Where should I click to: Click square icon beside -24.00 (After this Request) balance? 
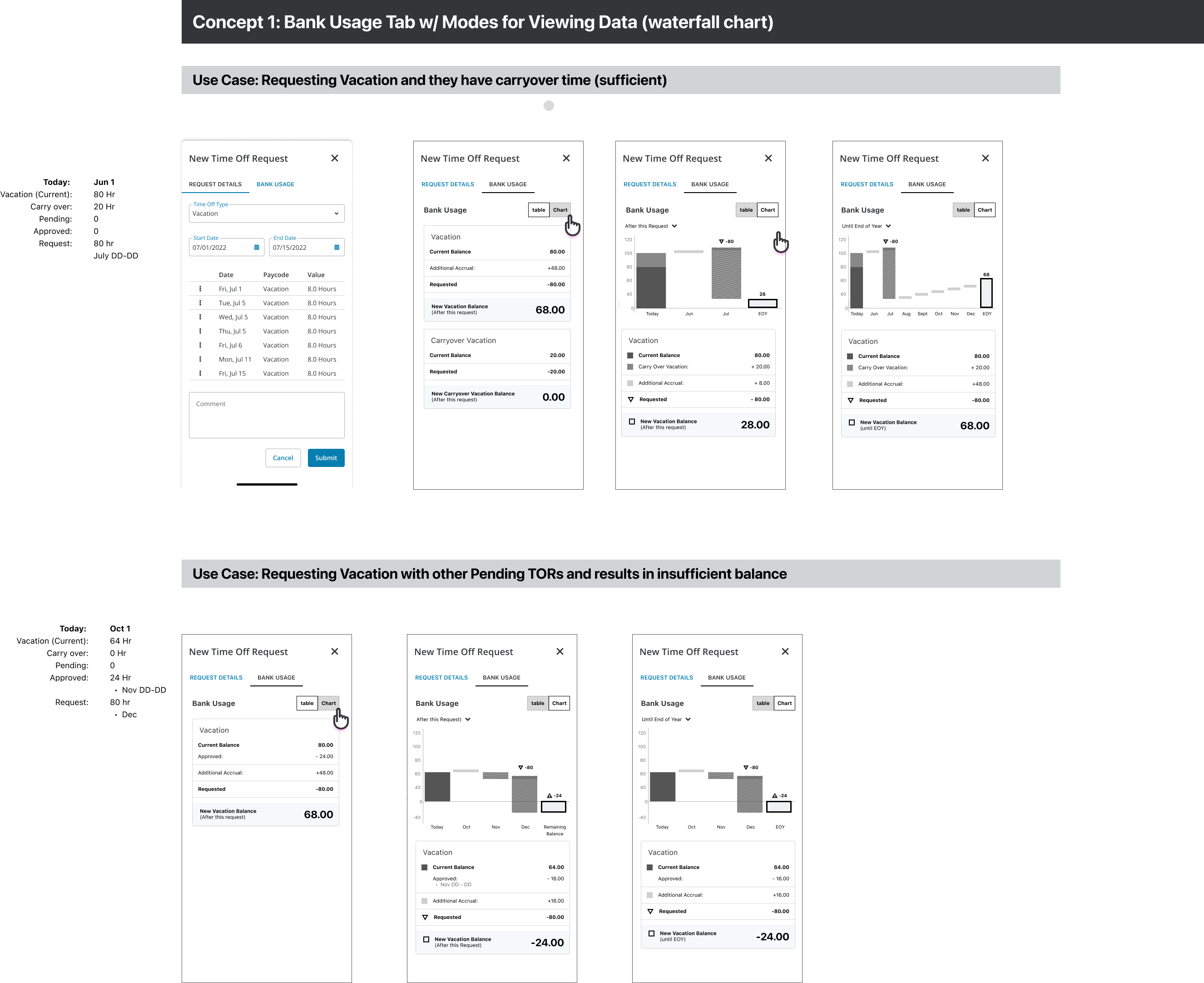pyautogui.click(x=426, y=939)
